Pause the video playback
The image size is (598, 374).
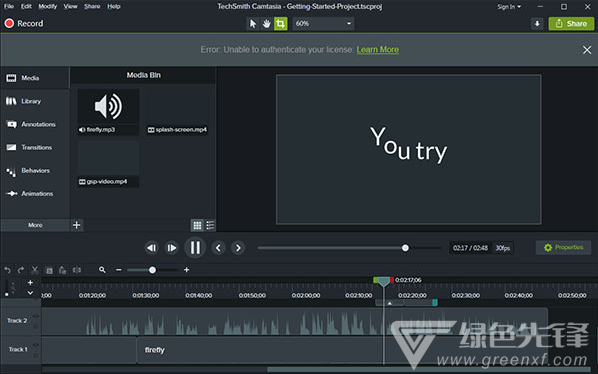click(195, 248)
